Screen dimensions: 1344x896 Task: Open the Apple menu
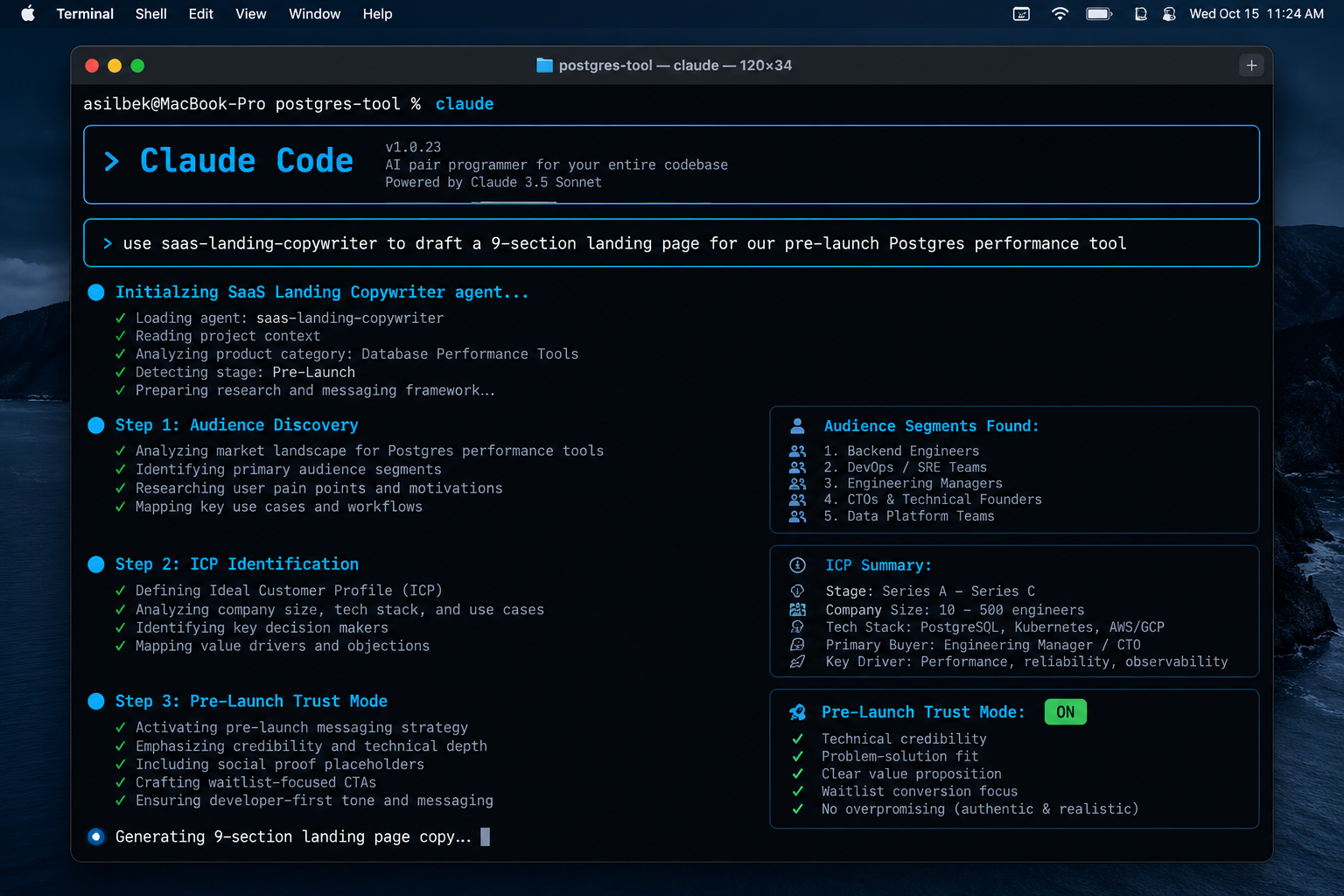28,14
